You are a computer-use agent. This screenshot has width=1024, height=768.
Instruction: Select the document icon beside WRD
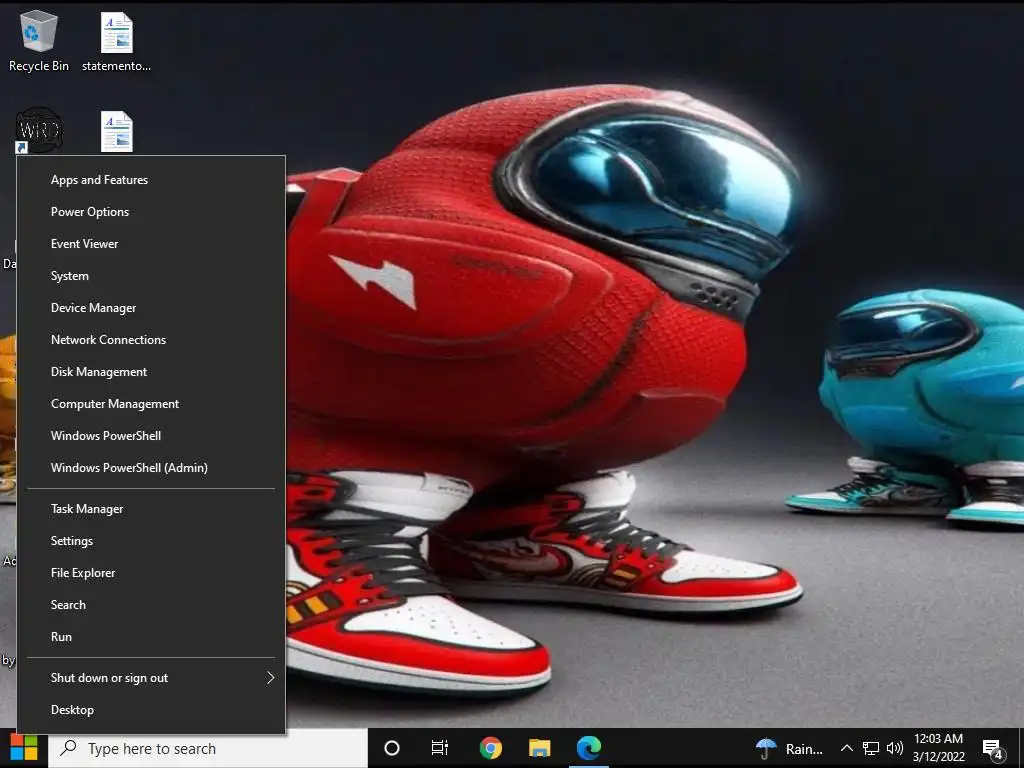pyautogui.click(x=117, y=132)
